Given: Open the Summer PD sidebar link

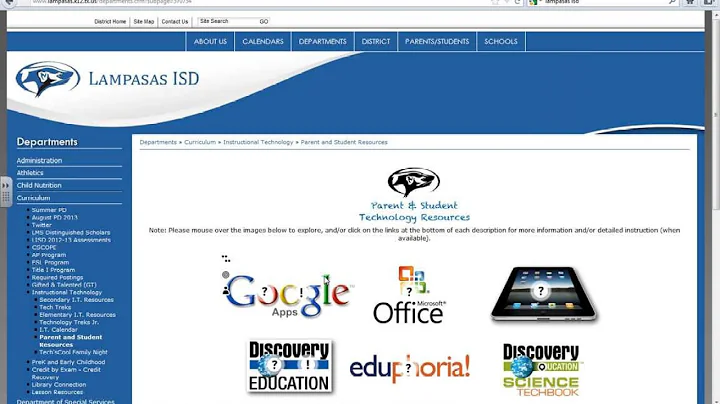Looking at the screenshot, I should 49,210.
